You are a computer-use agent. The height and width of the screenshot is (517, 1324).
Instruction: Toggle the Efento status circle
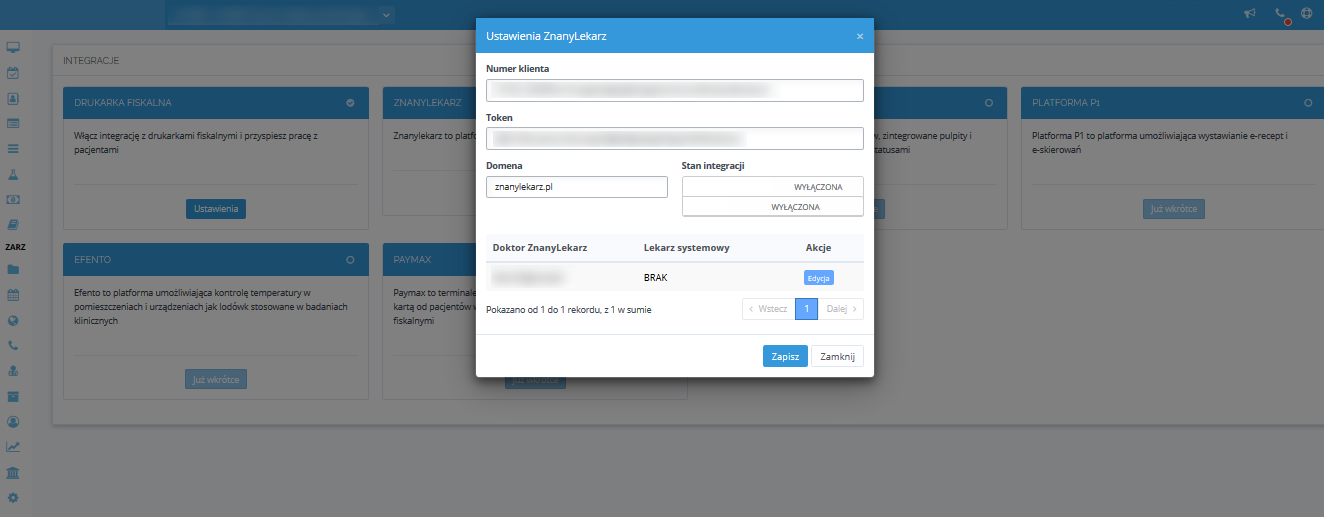coord(350,259)
